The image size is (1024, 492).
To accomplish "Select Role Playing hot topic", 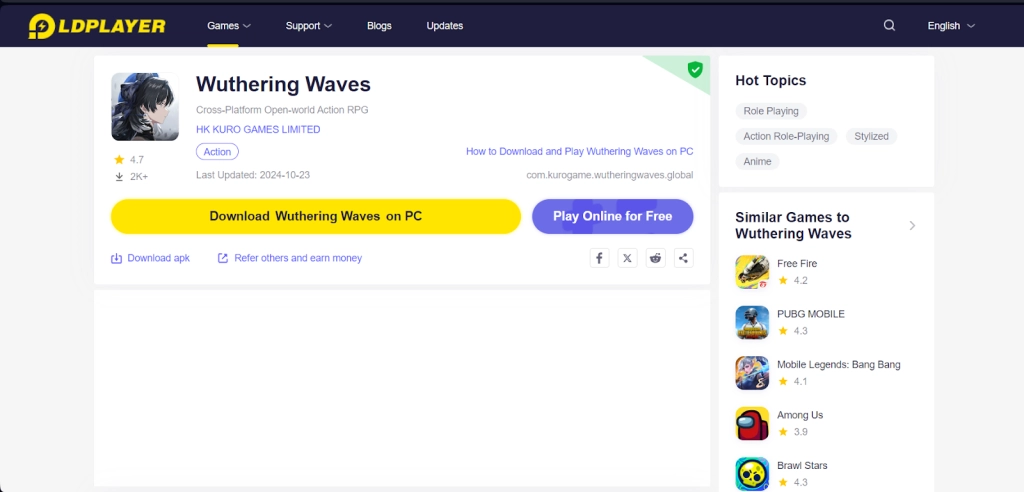I will point(771,111).
